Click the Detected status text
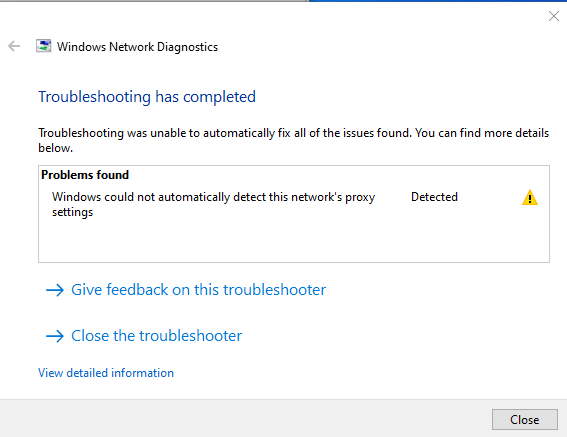Viewport: 567px width, 437px height. (x=434, y=197)
